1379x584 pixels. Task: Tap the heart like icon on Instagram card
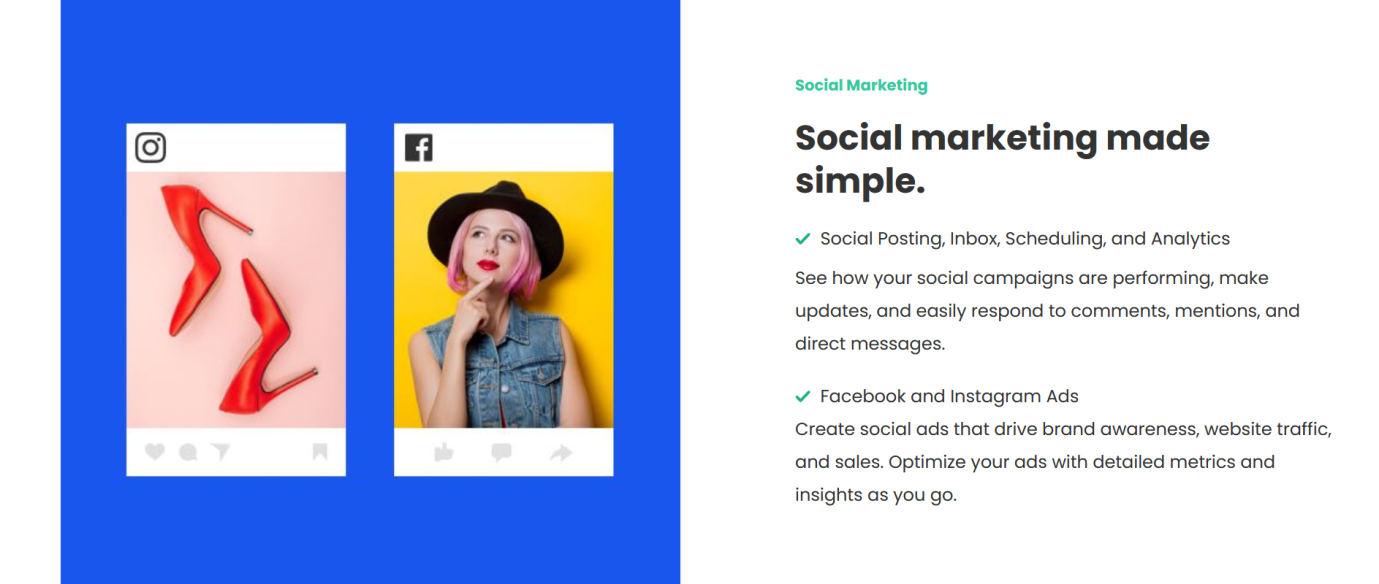[154, 452]
